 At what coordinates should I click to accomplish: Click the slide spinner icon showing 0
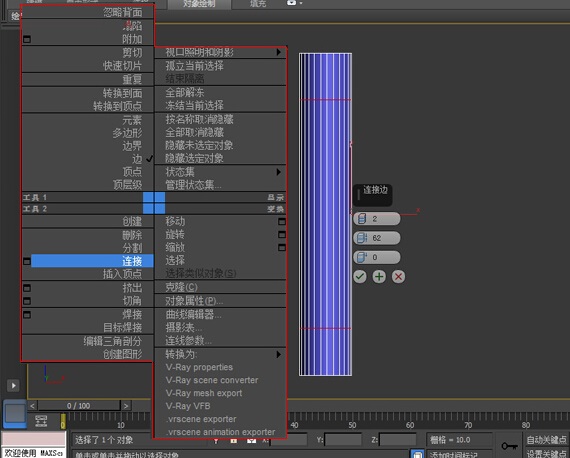pos(362,257)
